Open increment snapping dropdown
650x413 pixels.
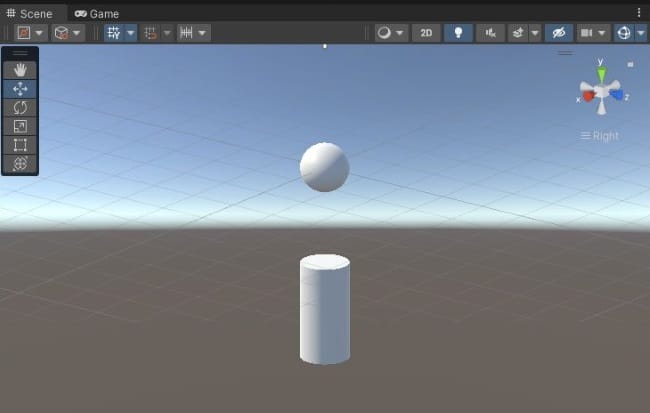pos(202,33)
